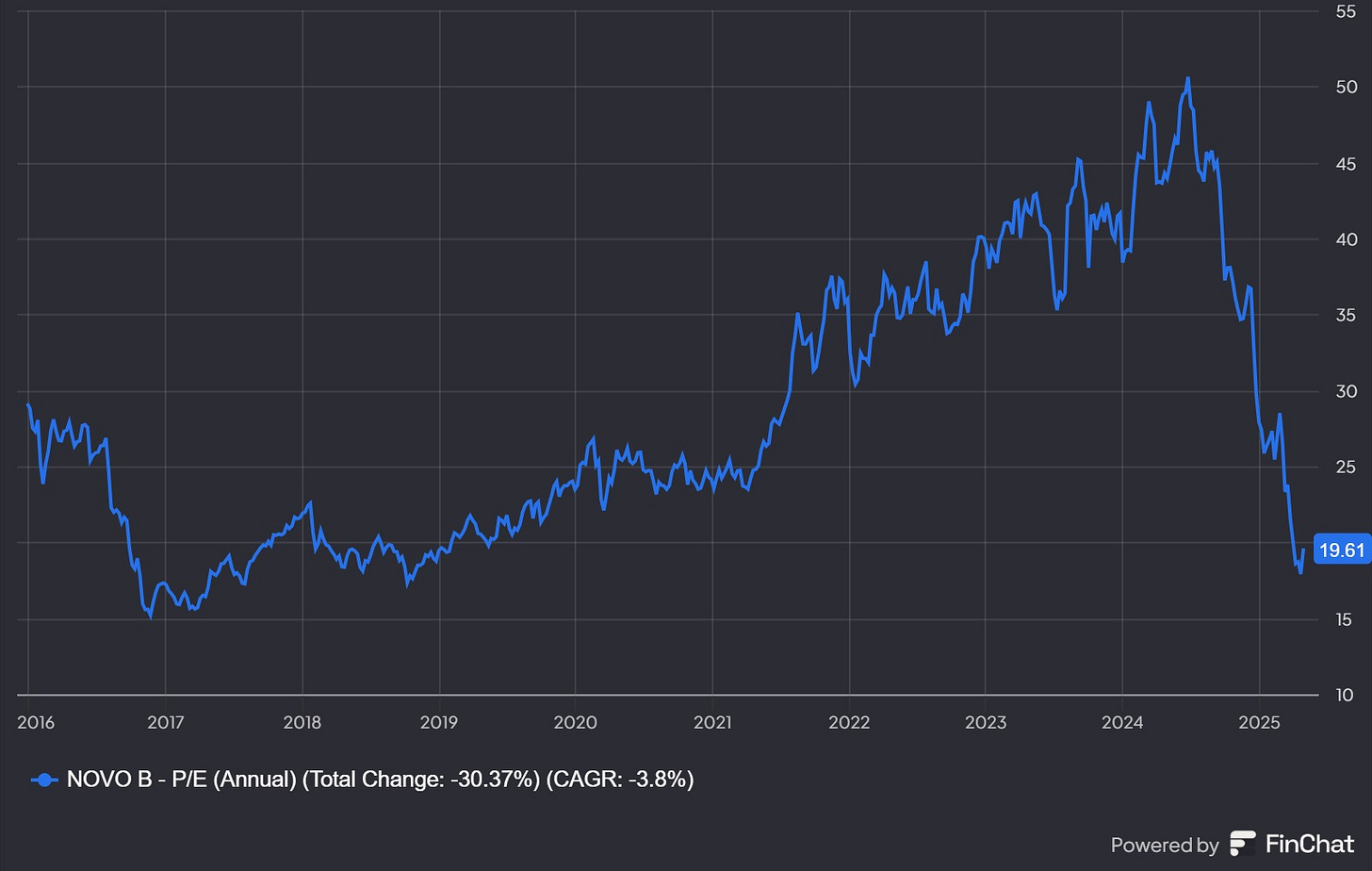This screenshot has height=871, width=1372.
Task: Click the FinChat logo icon
Action: point(1243,845)
